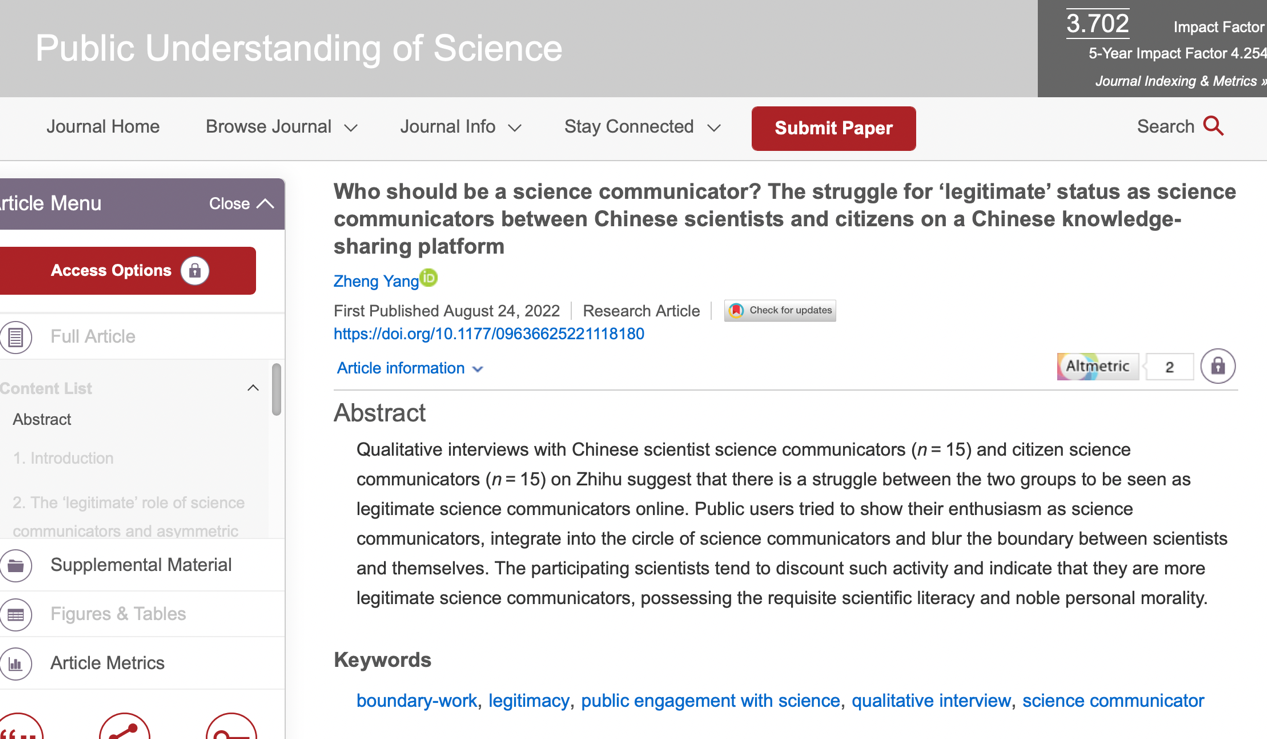Viewport: 1267px width, 739px height.
Task: Close the Article Menu panel
Action: click(x=241, y=204)
